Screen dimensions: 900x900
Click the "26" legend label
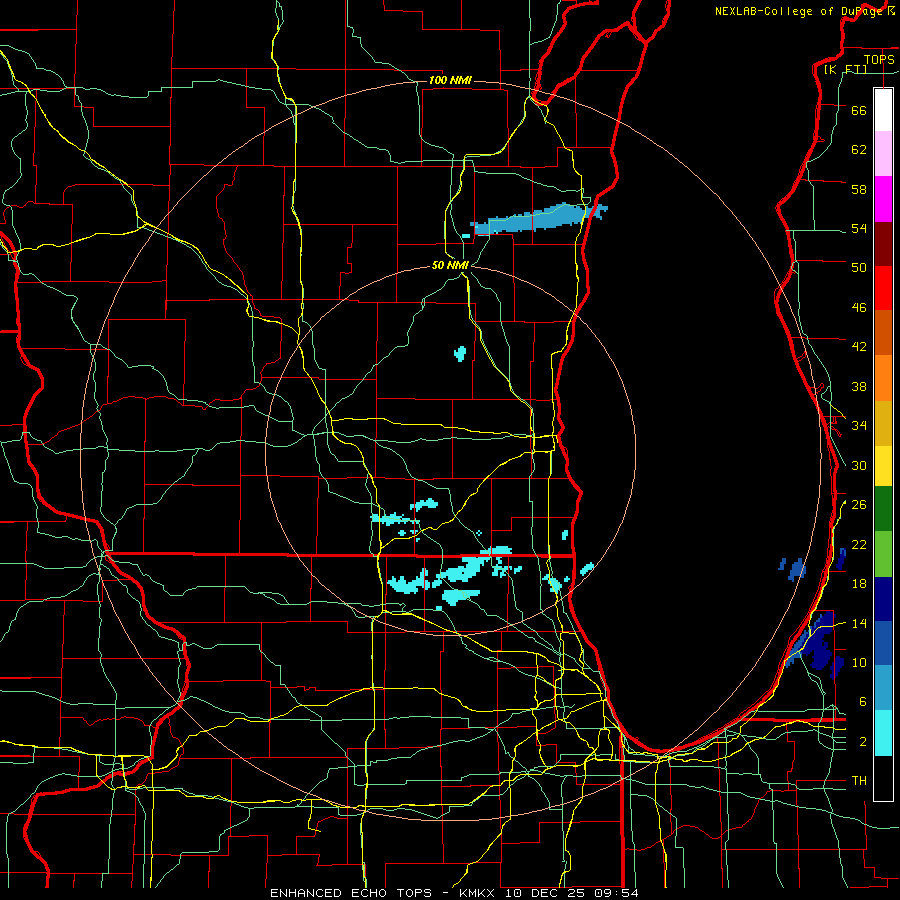(859, 505)
